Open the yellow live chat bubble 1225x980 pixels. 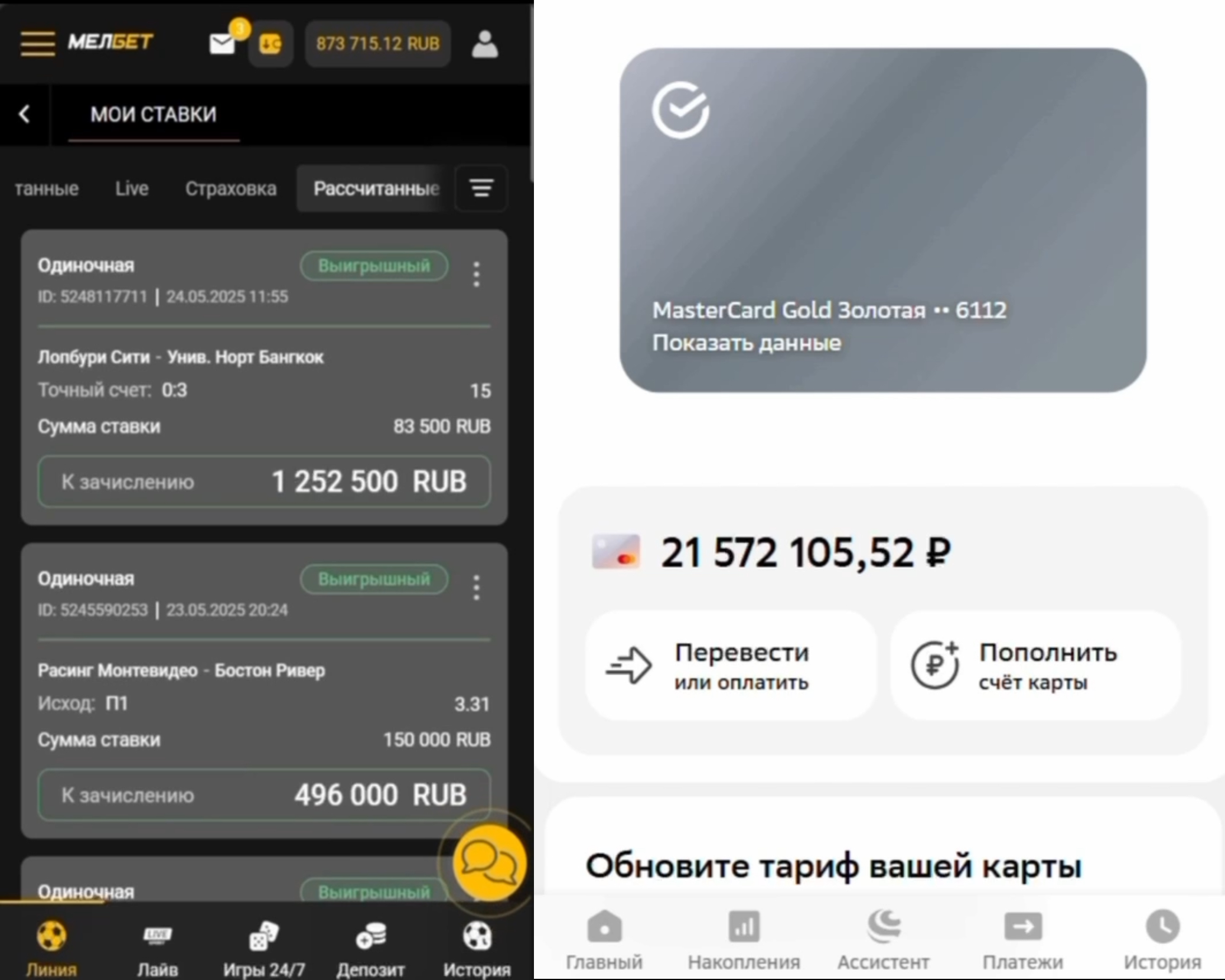tap(489, 864)
